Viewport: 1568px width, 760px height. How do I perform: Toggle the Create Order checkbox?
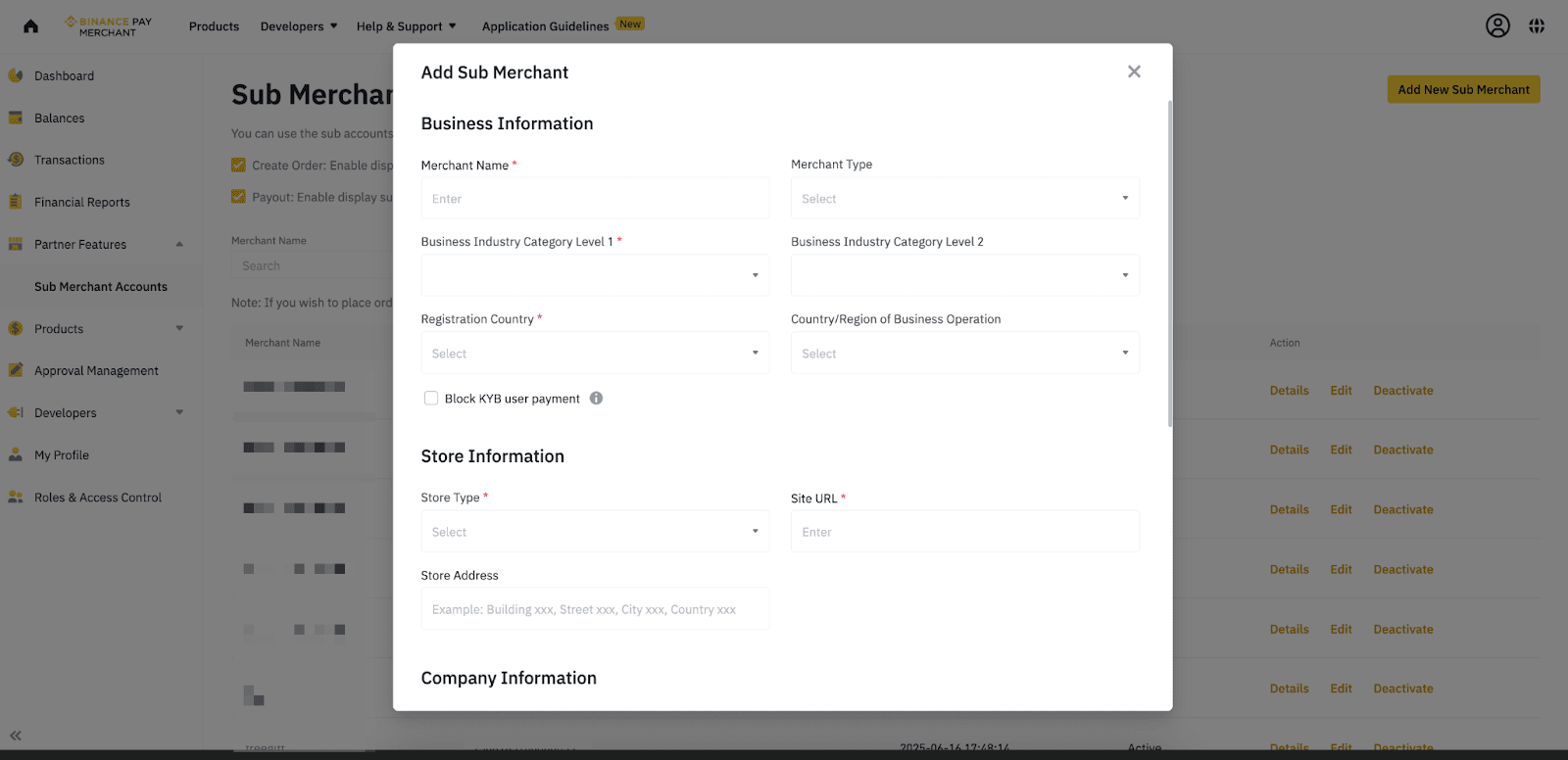tap(238, 166)
